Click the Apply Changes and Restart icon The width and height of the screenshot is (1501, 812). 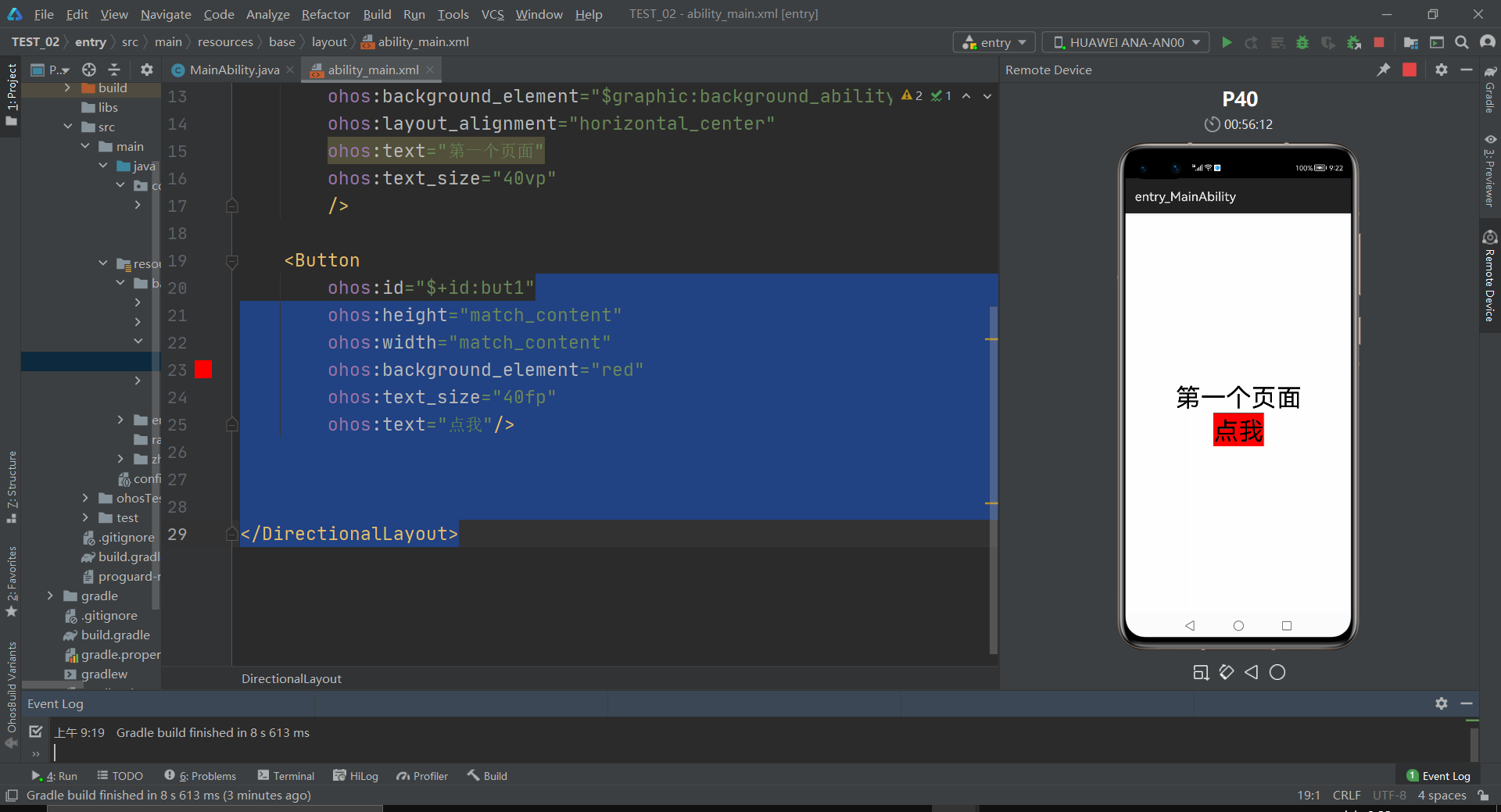(1252, 42)
